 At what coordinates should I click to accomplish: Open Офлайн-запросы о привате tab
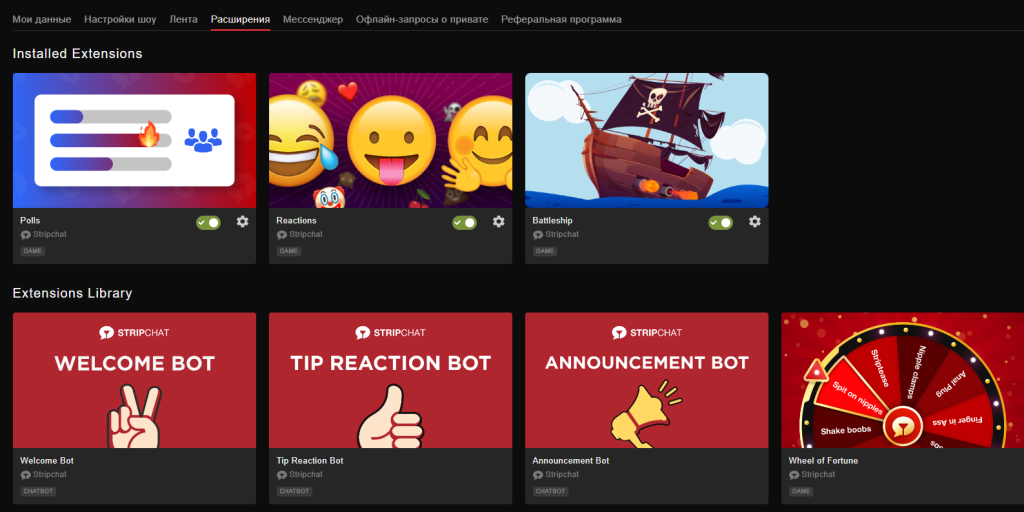click(x=422, y=20)
